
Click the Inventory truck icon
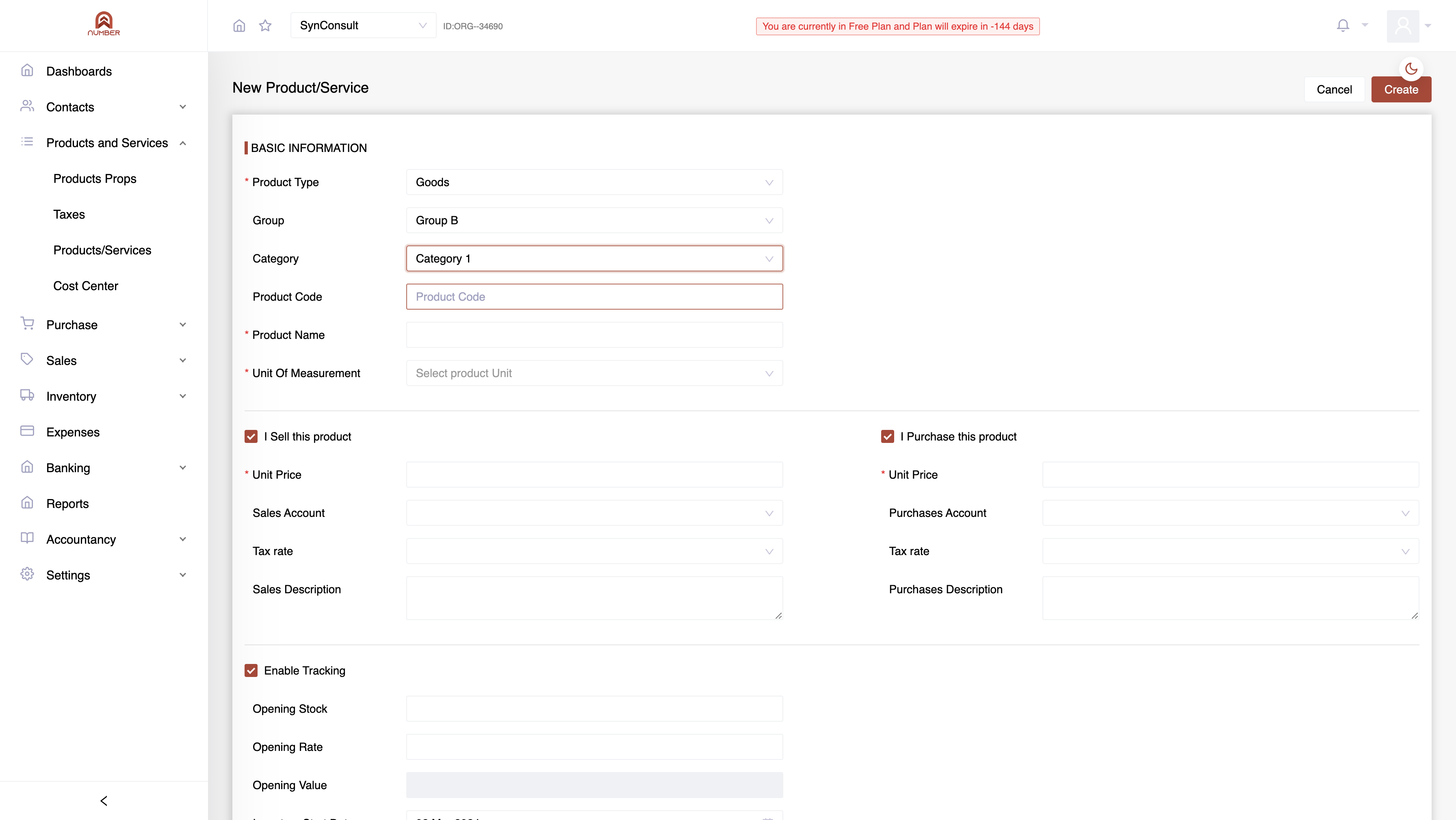coord(27,395)
